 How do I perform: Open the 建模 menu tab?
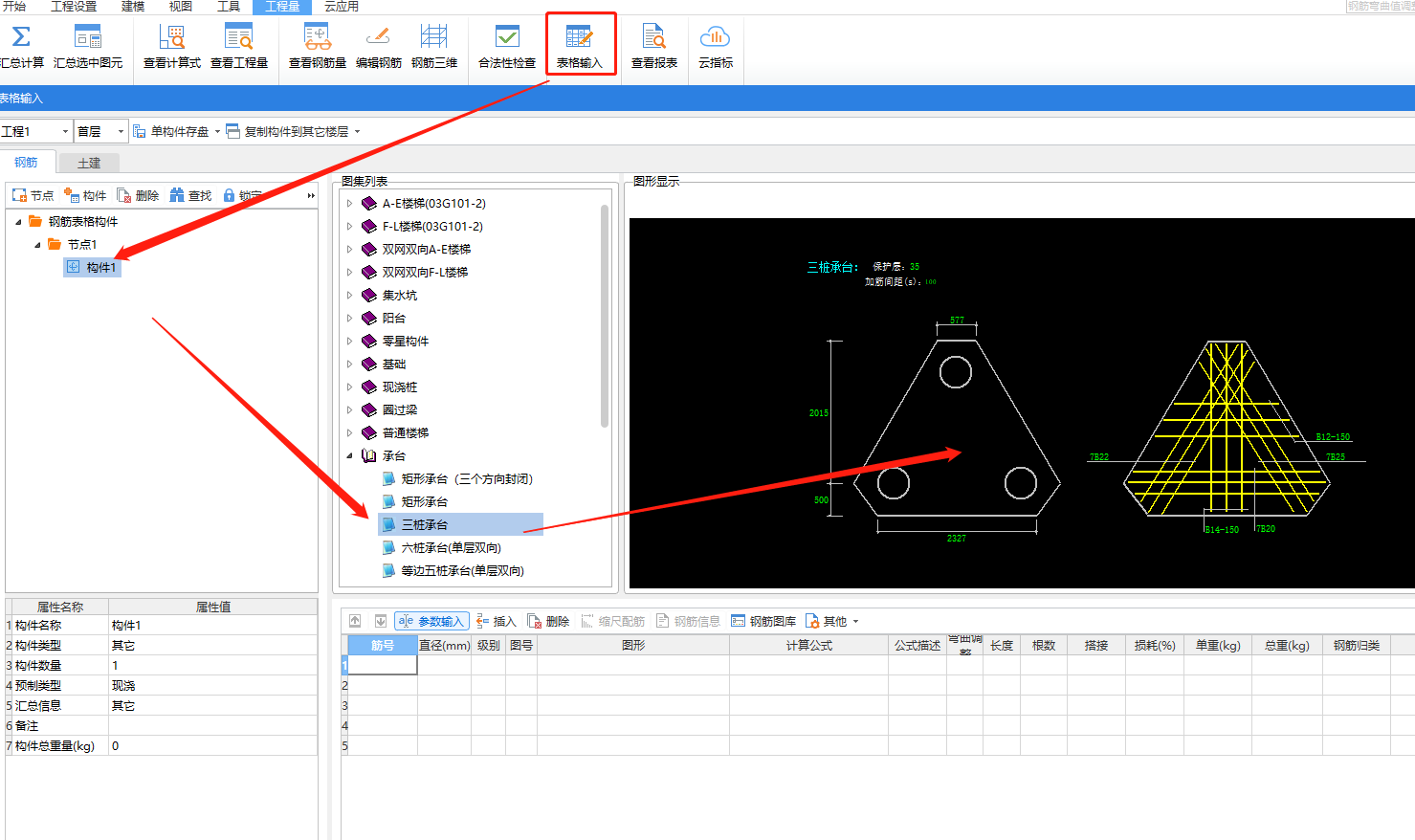133,7
